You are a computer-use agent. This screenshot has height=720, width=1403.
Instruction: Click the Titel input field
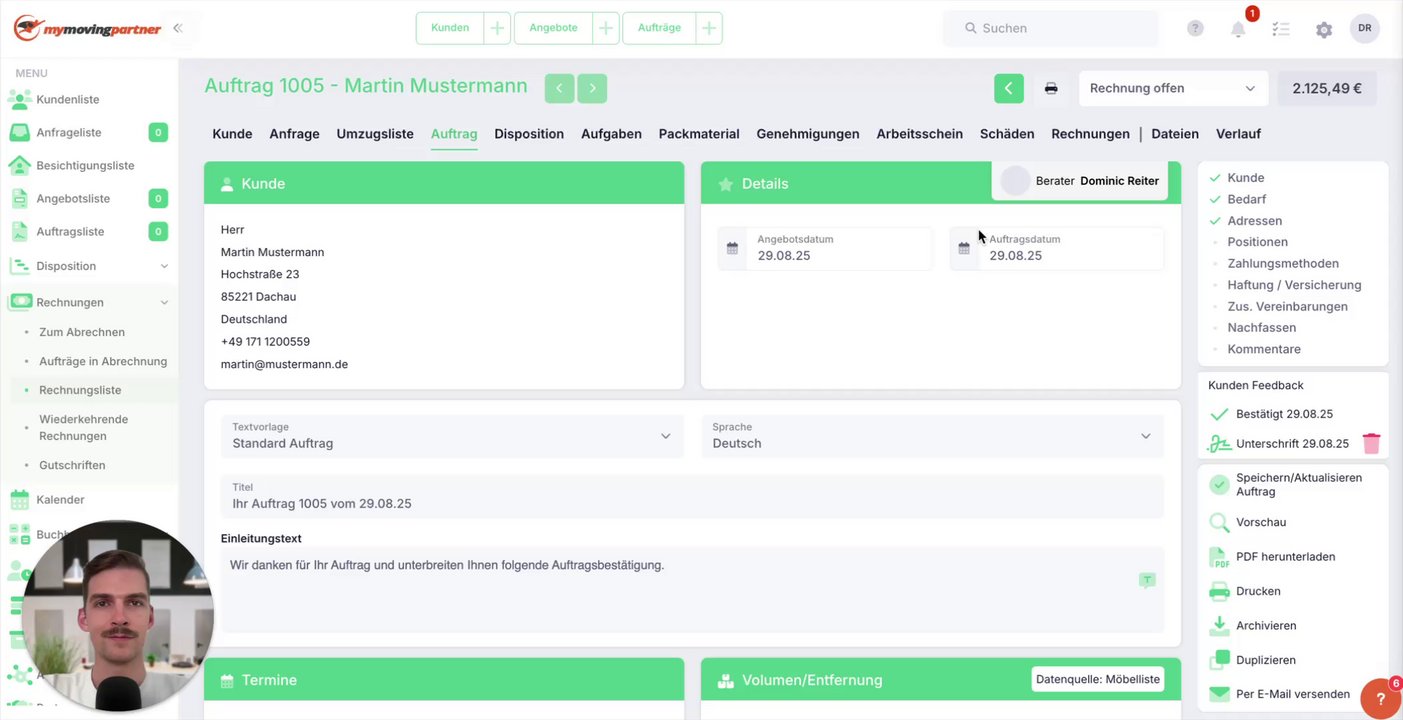pos(692,496)
